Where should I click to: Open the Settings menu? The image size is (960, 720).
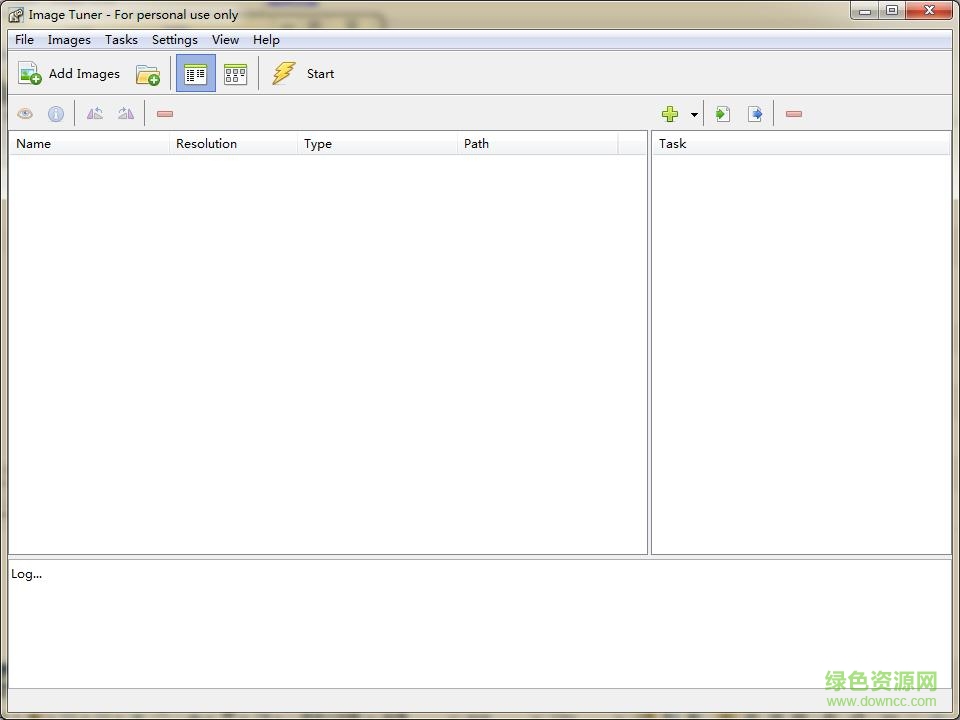pos(174,40)
